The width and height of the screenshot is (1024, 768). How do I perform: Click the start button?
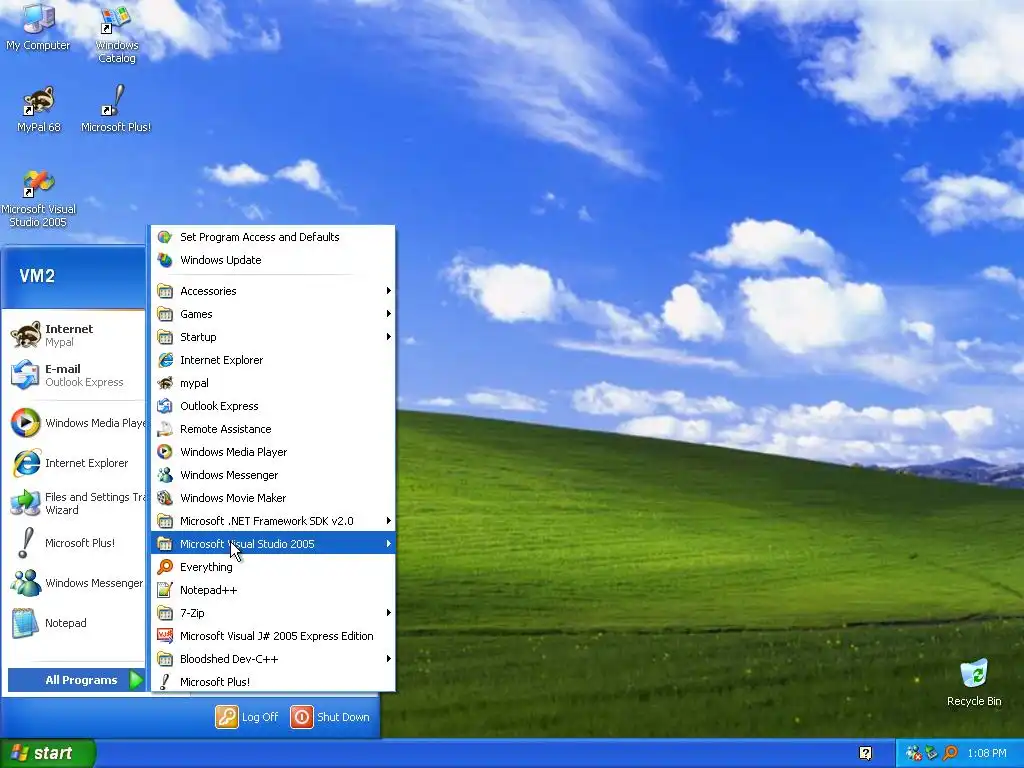[x=47, y=753]
